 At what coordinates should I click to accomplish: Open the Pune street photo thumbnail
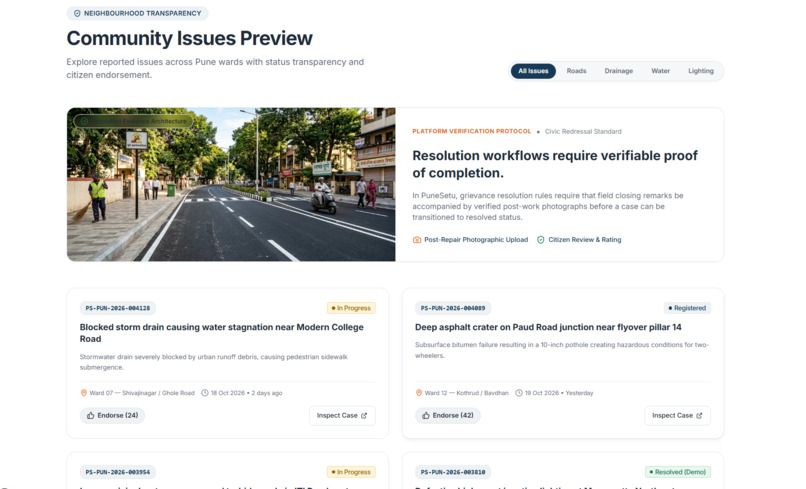[x=231, y=184]
